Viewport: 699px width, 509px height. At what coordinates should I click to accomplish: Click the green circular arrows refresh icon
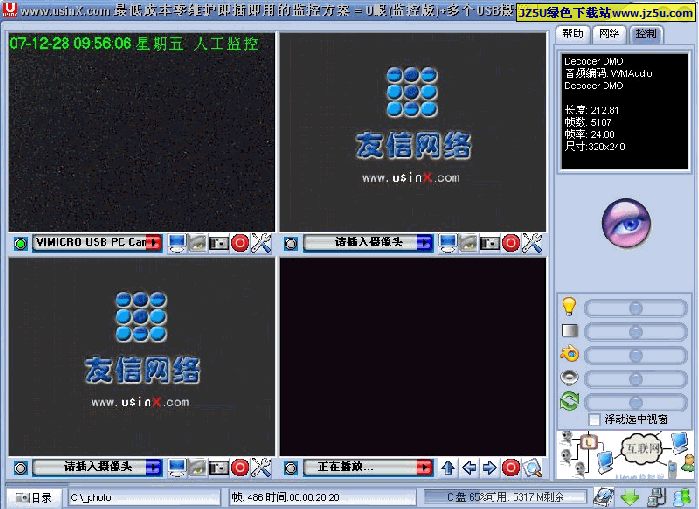pyautogui.click(x=569, y=401)
